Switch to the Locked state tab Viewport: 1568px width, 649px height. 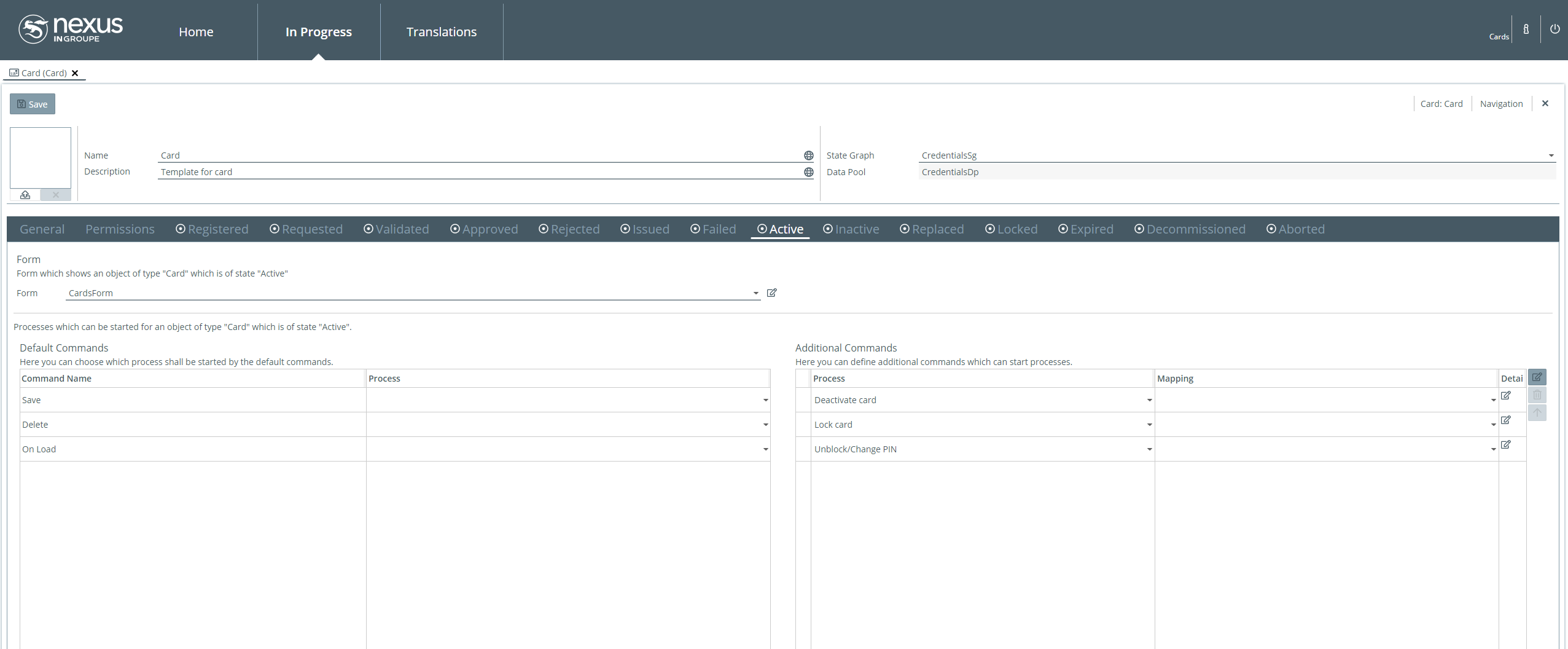click(x=1011, y=229)
